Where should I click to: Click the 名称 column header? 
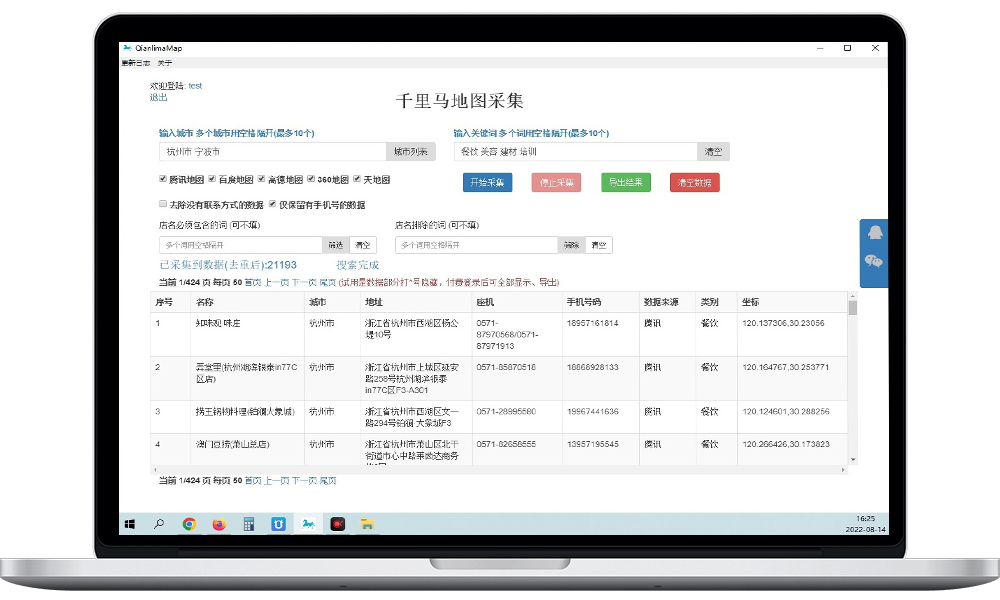click(247, 302)
